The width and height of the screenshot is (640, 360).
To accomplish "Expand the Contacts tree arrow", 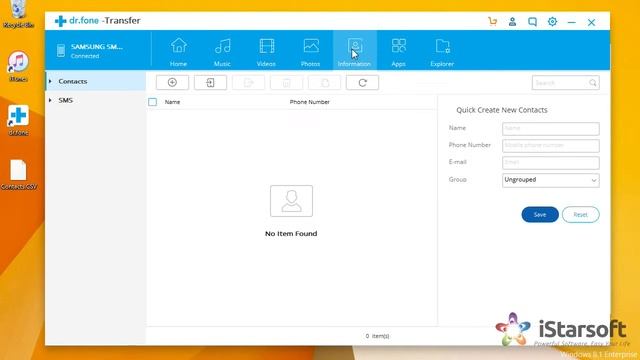I will coord(50,81).
